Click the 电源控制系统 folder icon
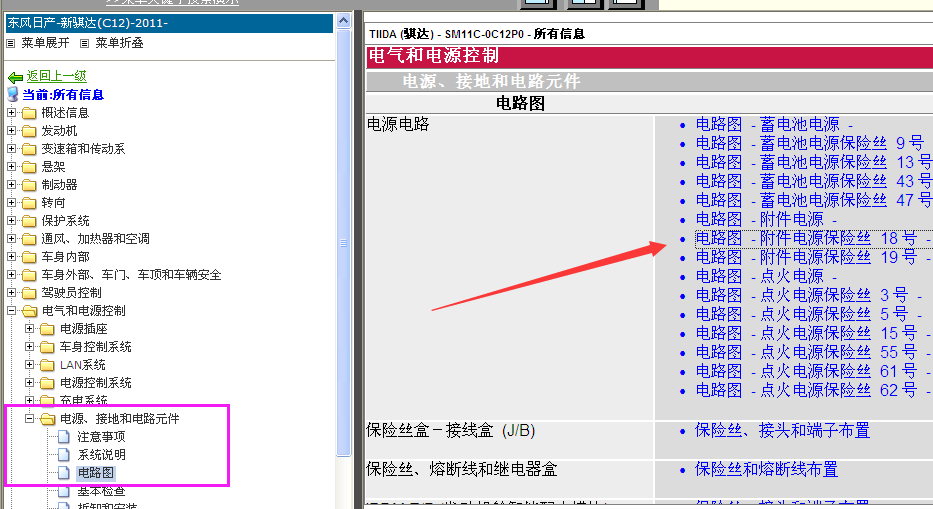Image resolution: width=933 pixels, height=509 pixels. pos(48,383)
